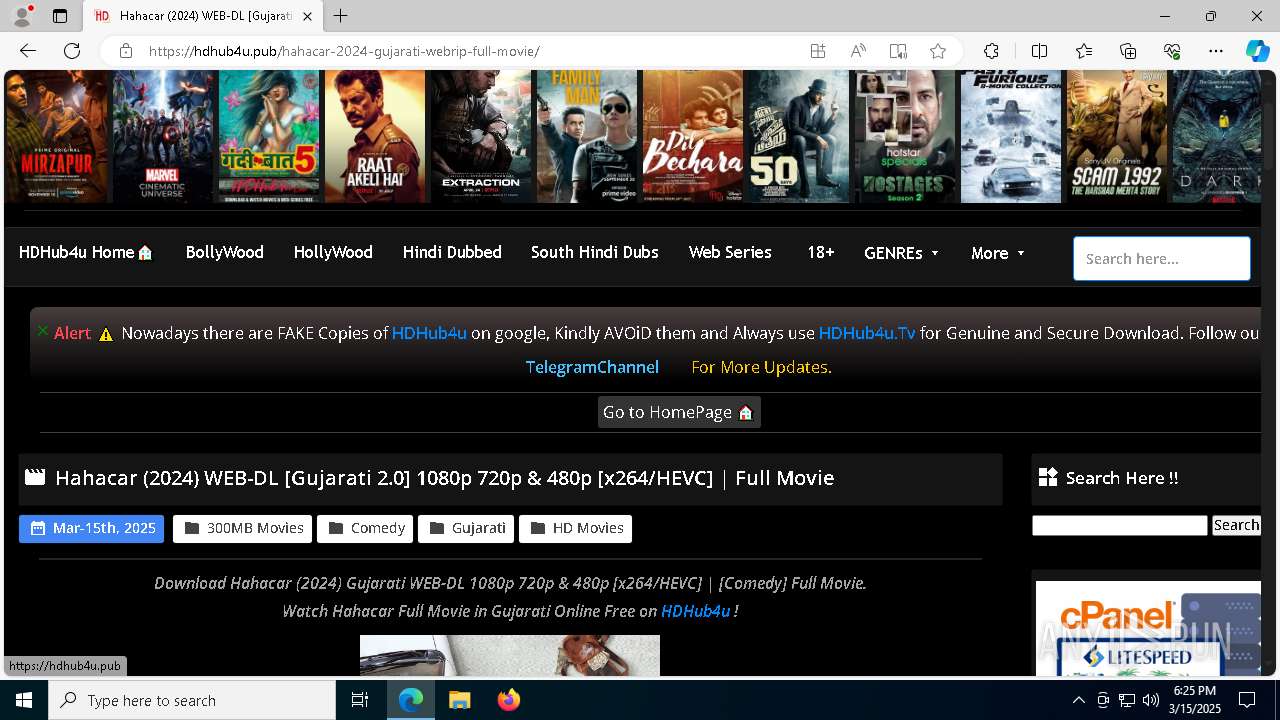The height and width of the screenshot is (720, 1280).
Task: Open the BollyWood menu item
Action: [x=224, y=252]
